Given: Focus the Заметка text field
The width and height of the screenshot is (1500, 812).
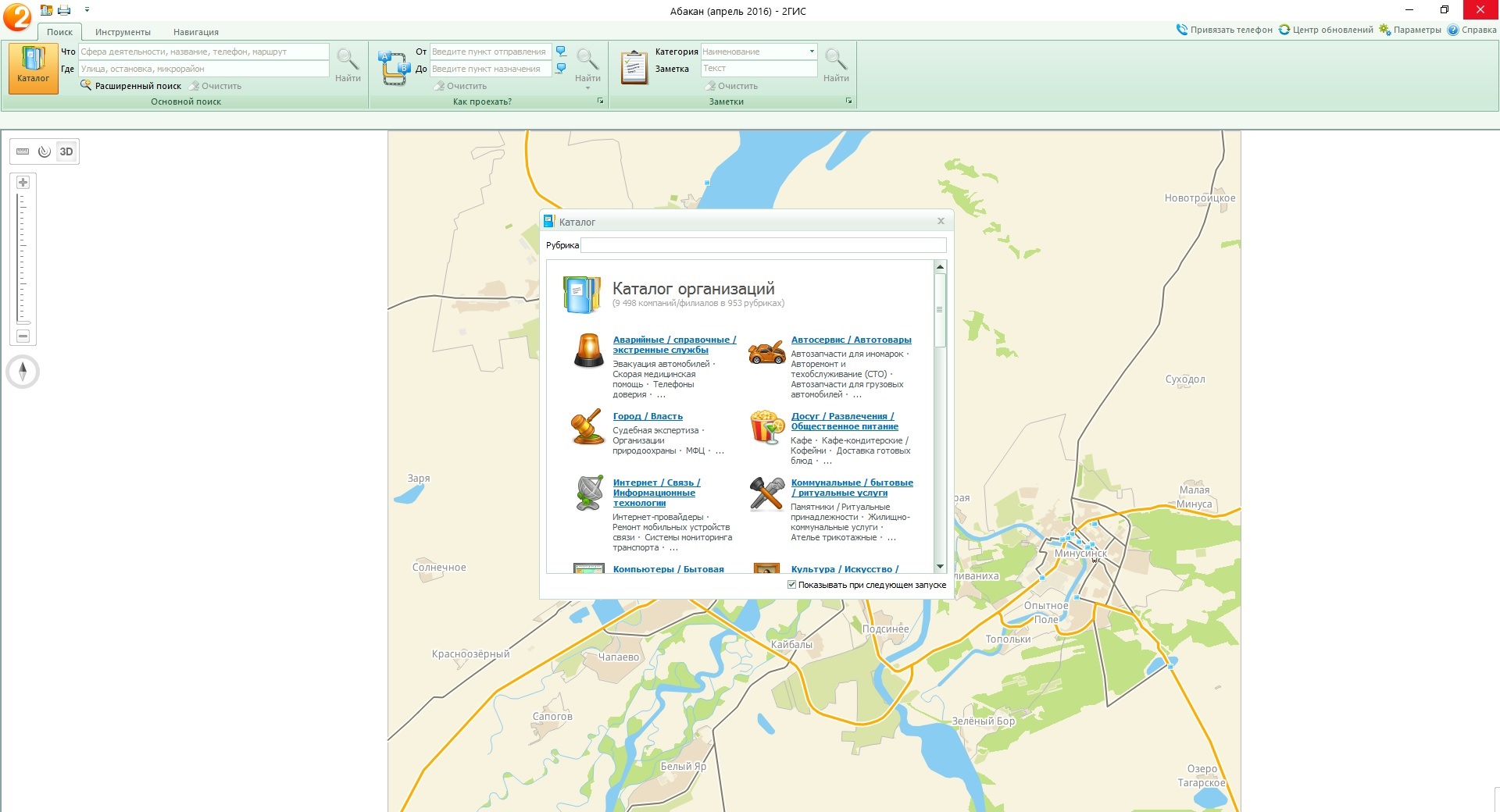Looking at the screenshot, I should tap(759, 69).
